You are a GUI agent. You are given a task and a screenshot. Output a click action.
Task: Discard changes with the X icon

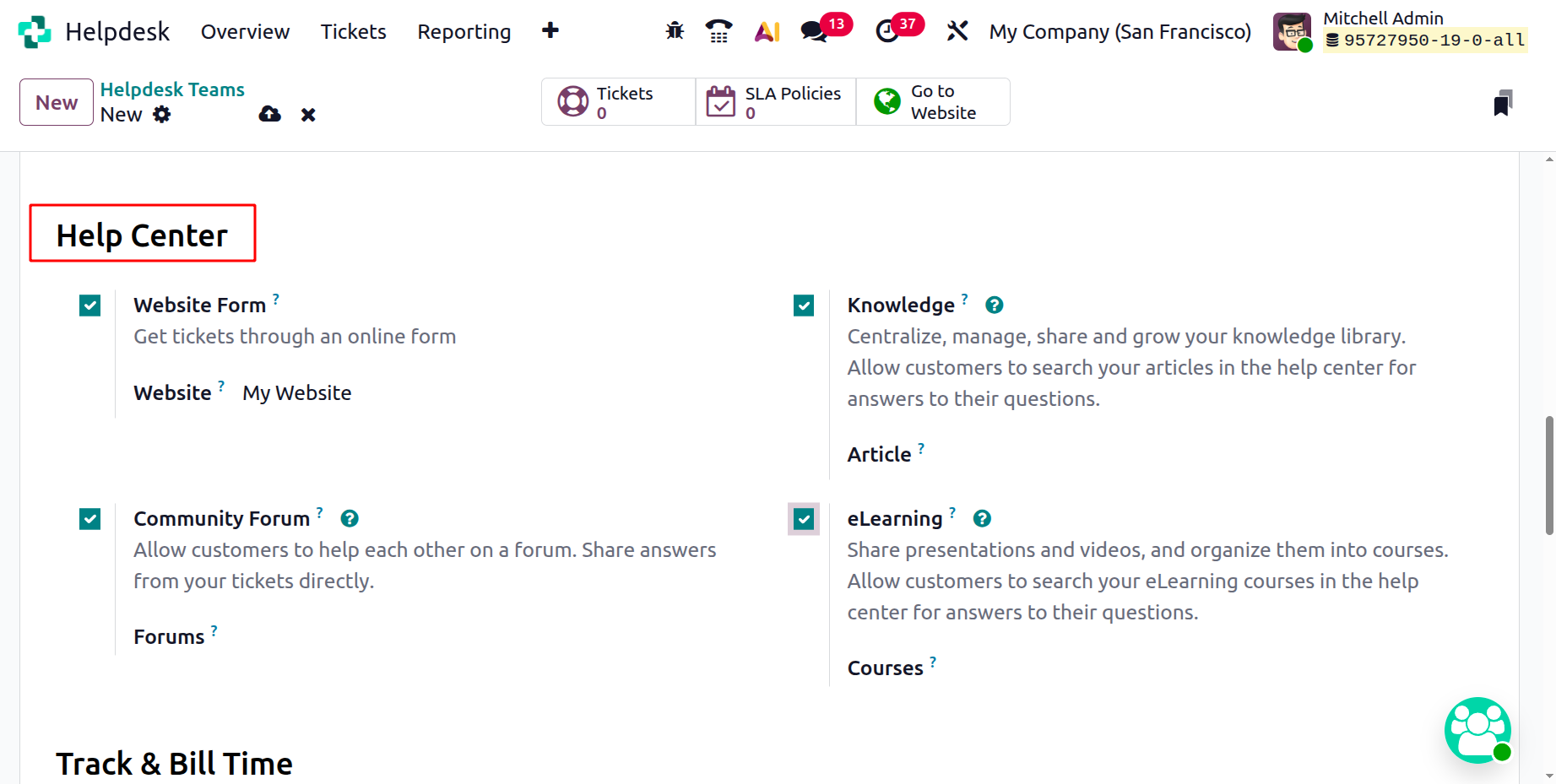[x=308, y=115]
